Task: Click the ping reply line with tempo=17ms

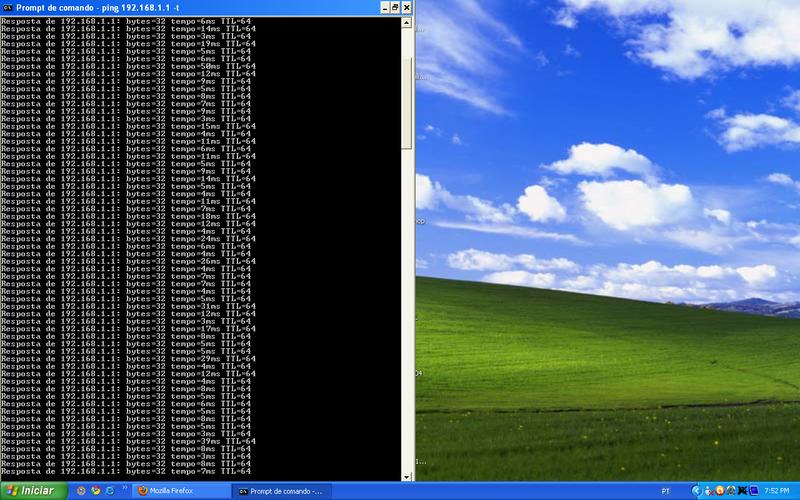Action: point(129,329)
